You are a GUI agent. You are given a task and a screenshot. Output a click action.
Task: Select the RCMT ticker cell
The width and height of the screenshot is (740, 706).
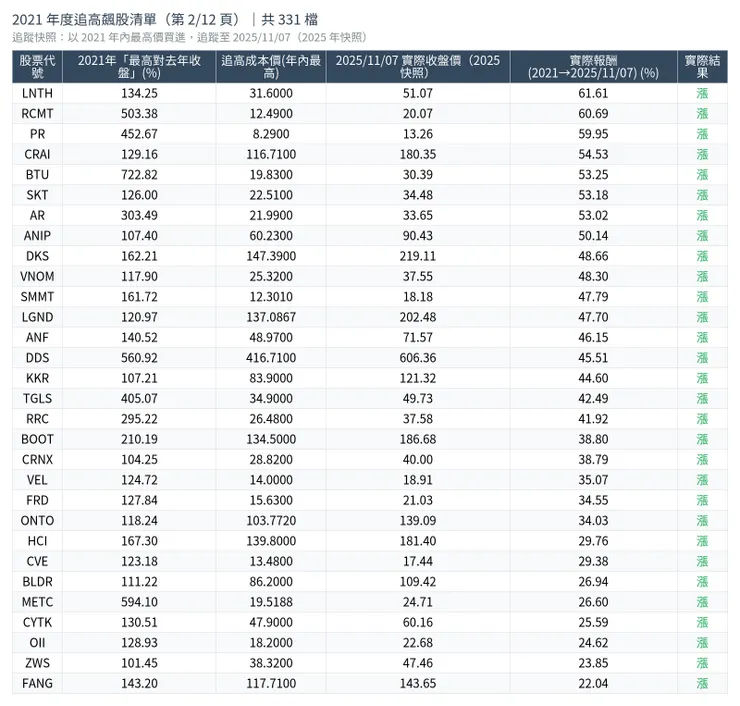click(x=37, y=114)
